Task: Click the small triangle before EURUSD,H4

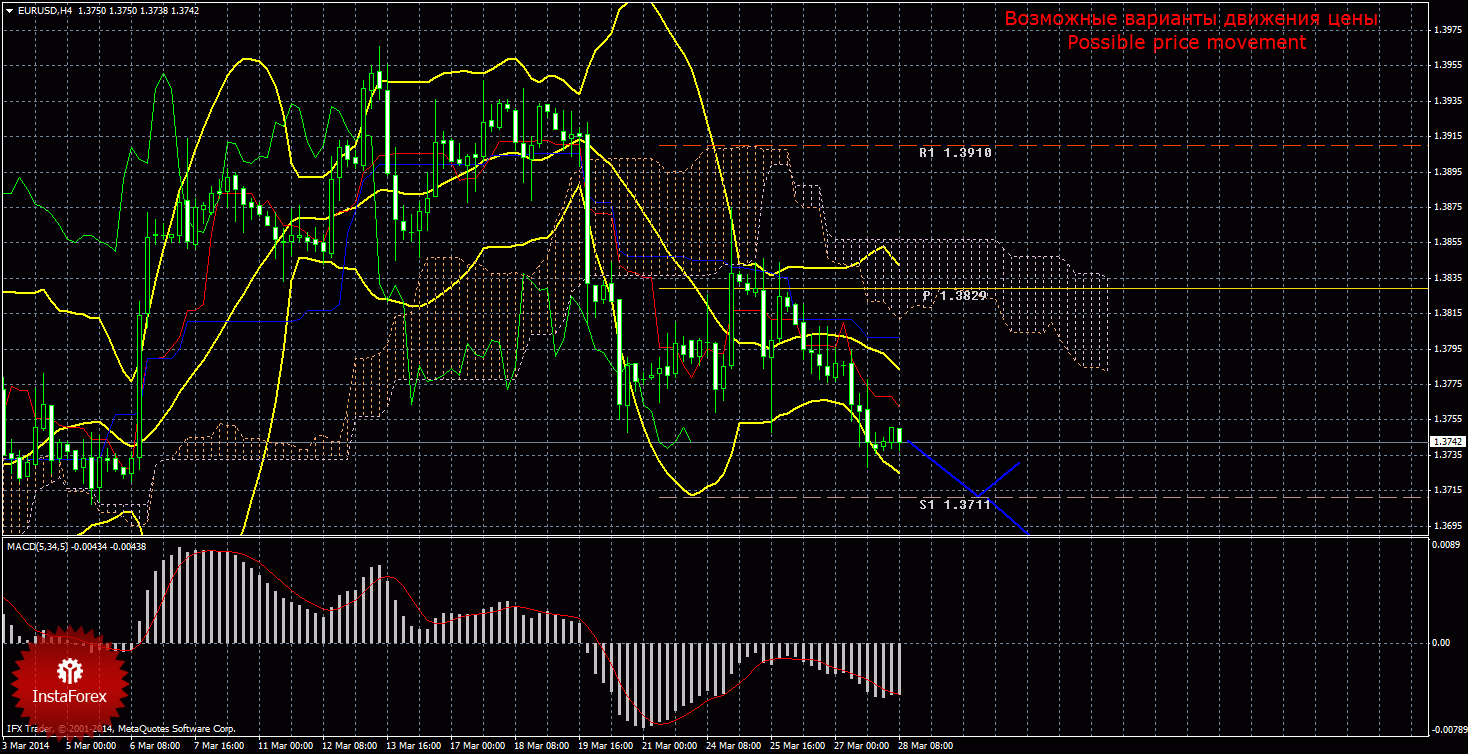Action: [8, 9]
